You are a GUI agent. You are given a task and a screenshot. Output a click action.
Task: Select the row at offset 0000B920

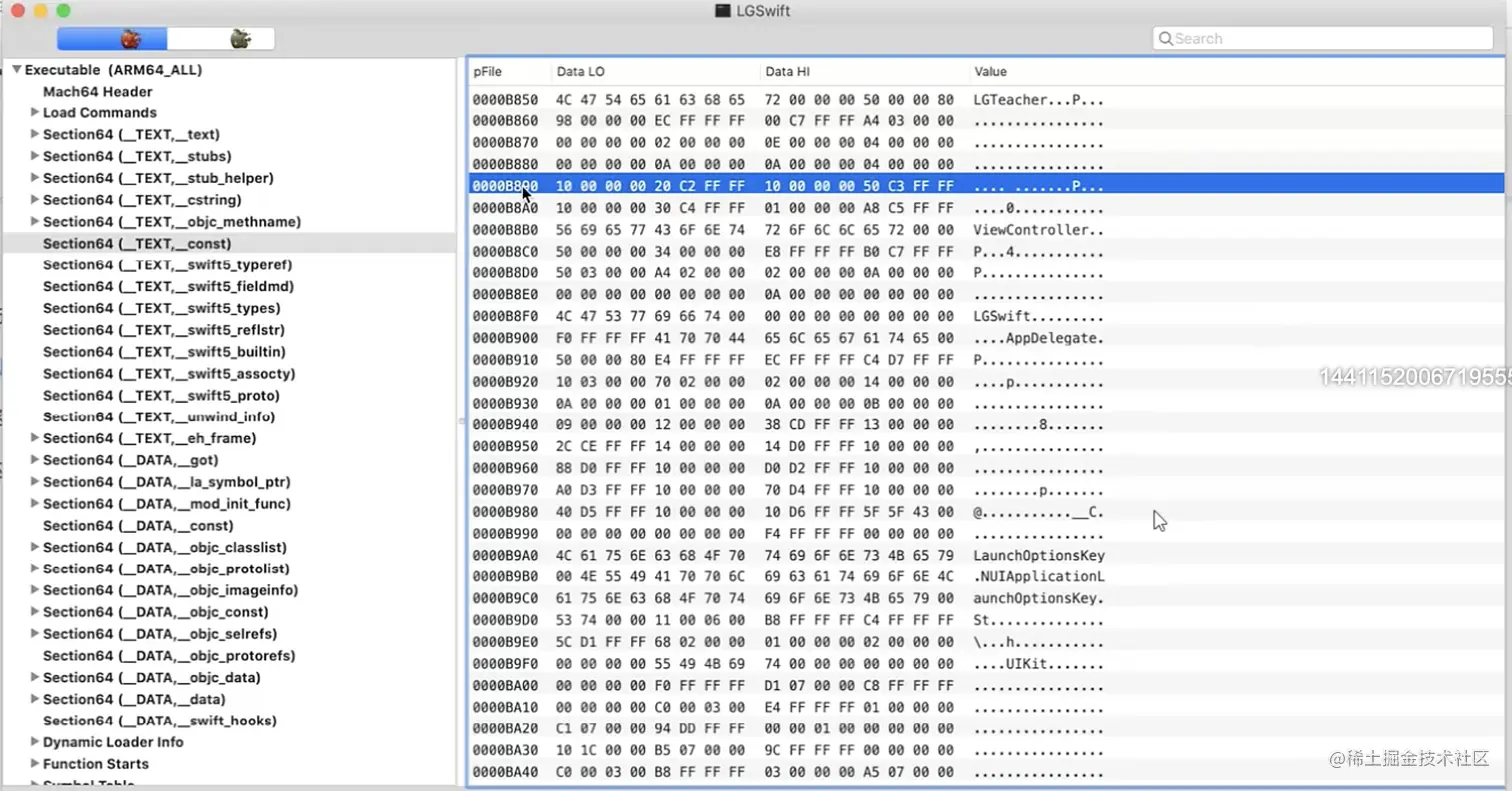click(986, 382)
